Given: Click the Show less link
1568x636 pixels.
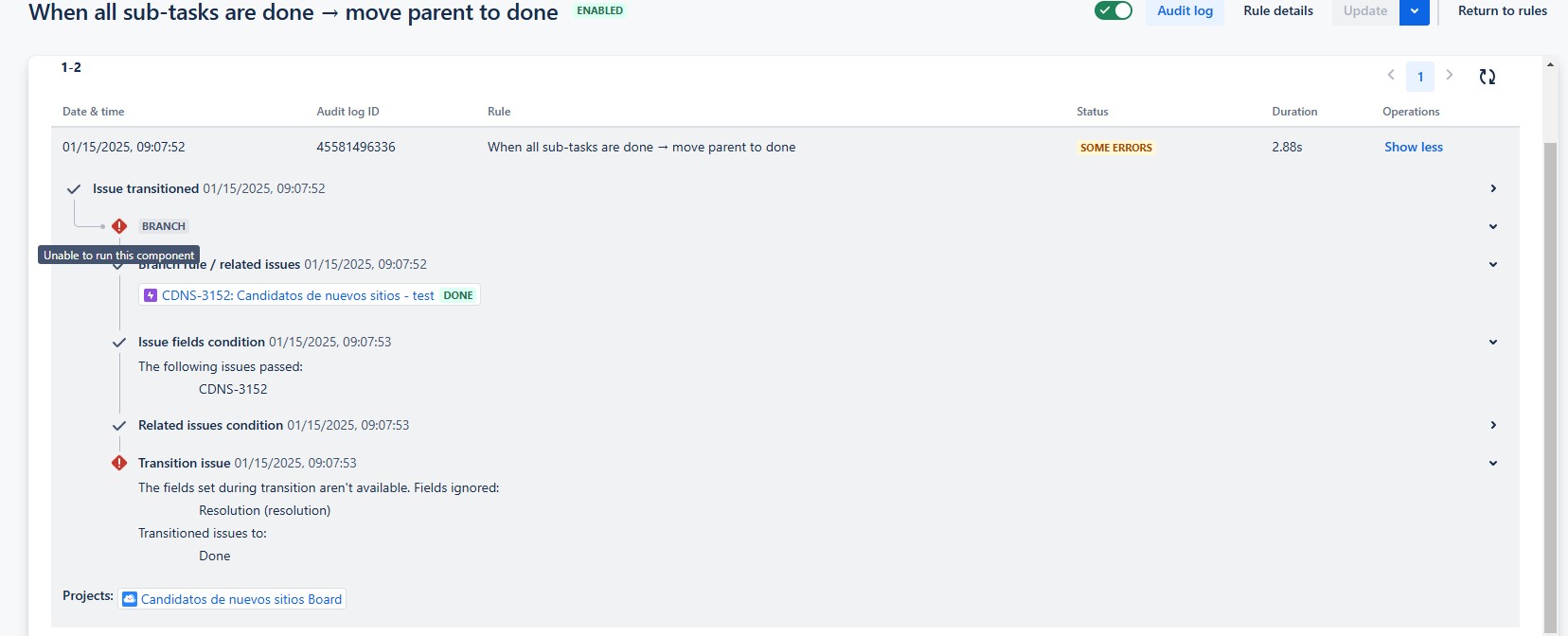Looking at the screenshot, I should [x=1414, y=147].
